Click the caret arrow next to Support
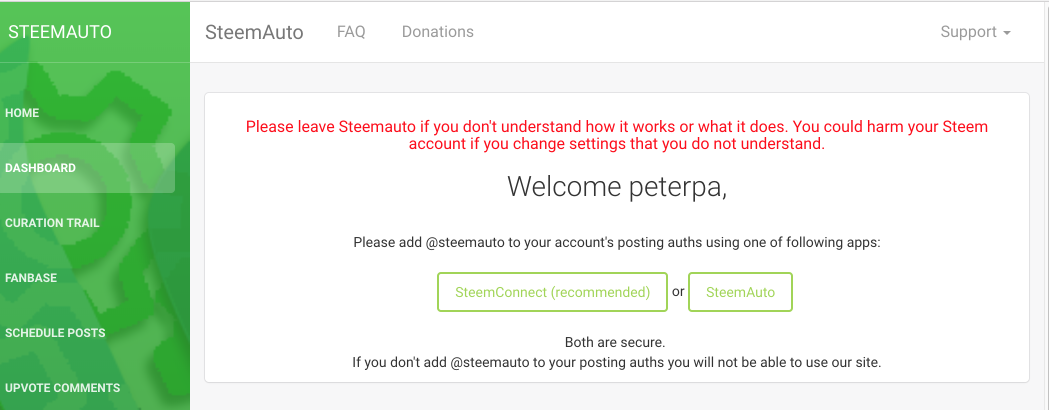Viewport: 1049px width, 410px height. 1007,33
